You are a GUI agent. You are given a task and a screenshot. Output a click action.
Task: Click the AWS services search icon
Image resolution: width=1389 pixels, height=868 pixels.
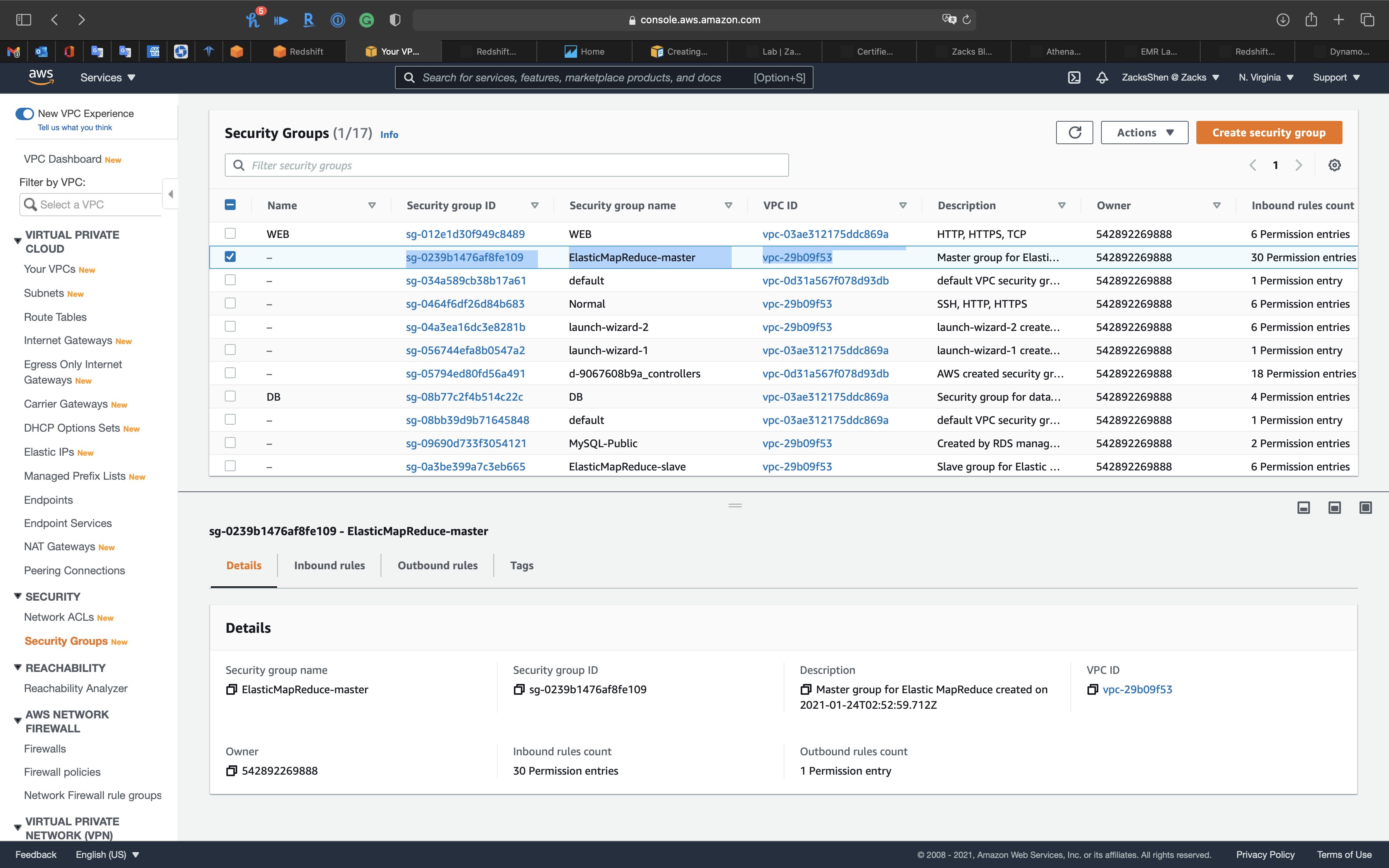(408, 77)
